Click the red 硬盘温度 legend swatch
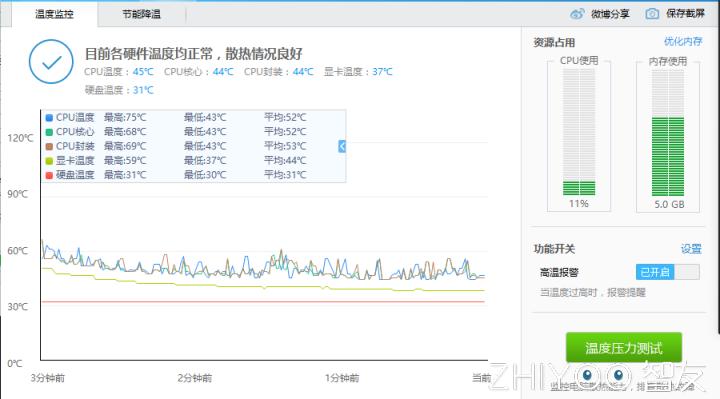The image size is (720, 399). (49, 175)
